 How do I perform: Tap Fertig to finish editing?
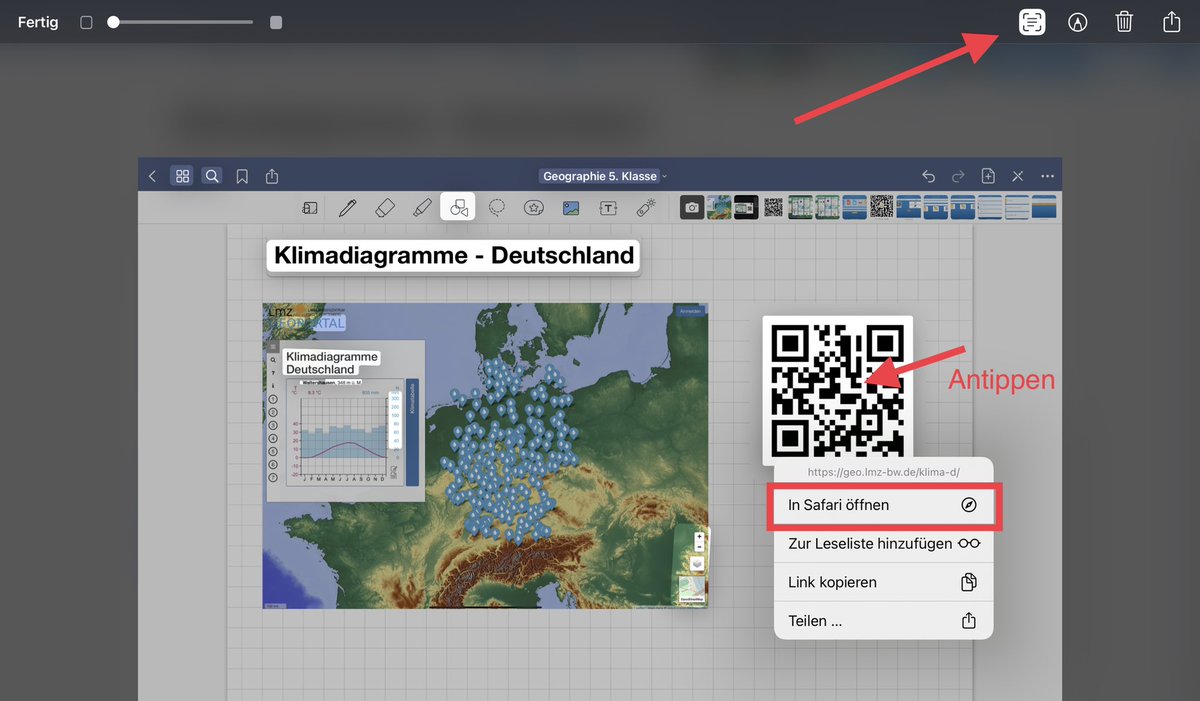click(x=38, y=22)
